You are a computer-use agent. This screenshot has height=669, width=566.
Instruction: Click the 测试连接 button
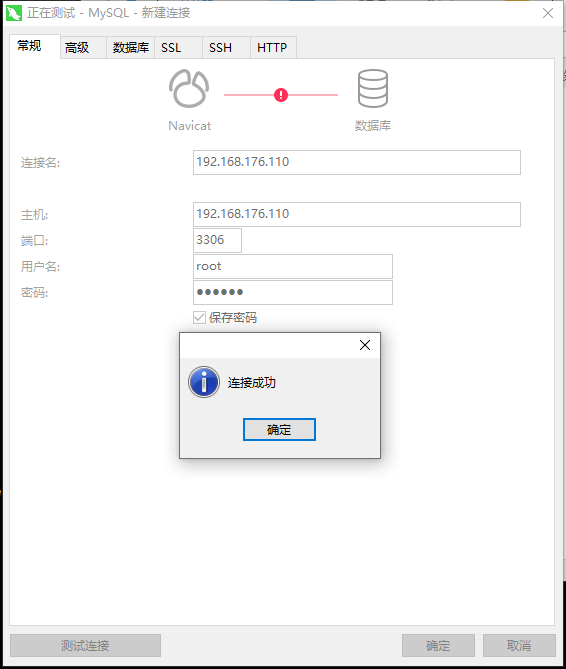click(x=85, y=645)
